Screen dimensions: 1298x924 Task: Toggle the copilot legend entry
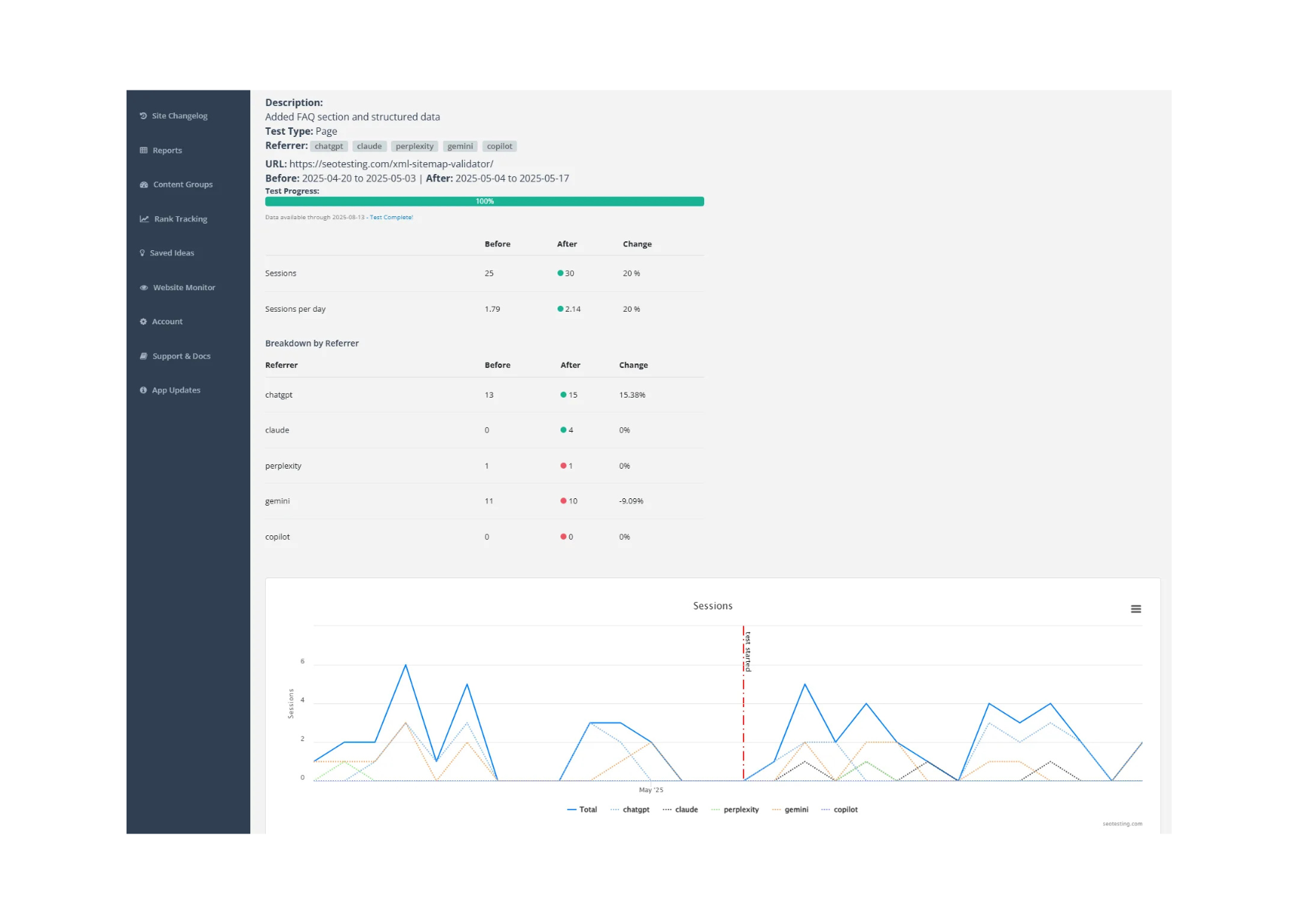click(840, 810)
